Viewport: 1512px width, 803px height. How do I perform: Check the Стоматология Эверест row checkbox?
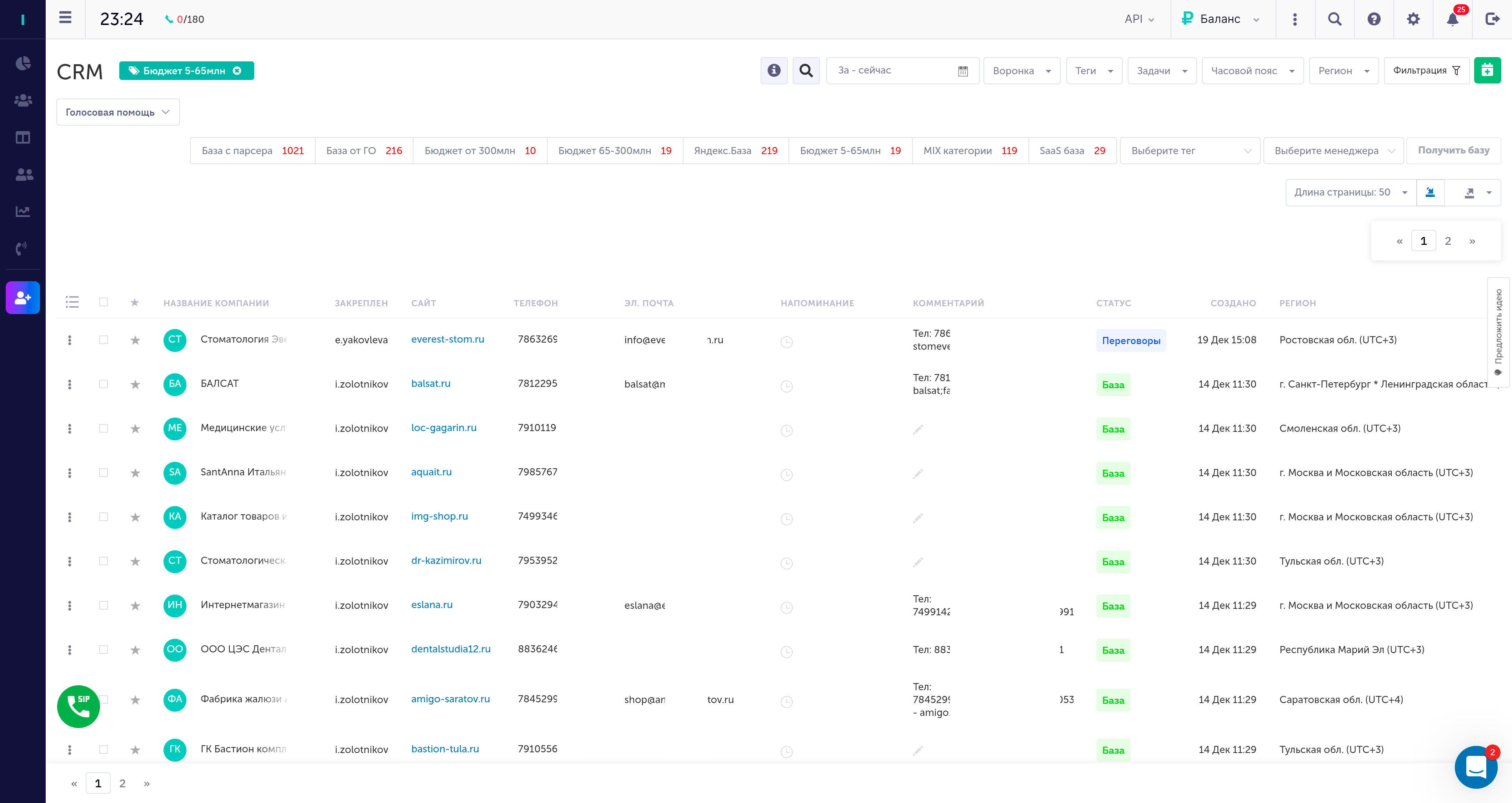click(x=103, y=340)
